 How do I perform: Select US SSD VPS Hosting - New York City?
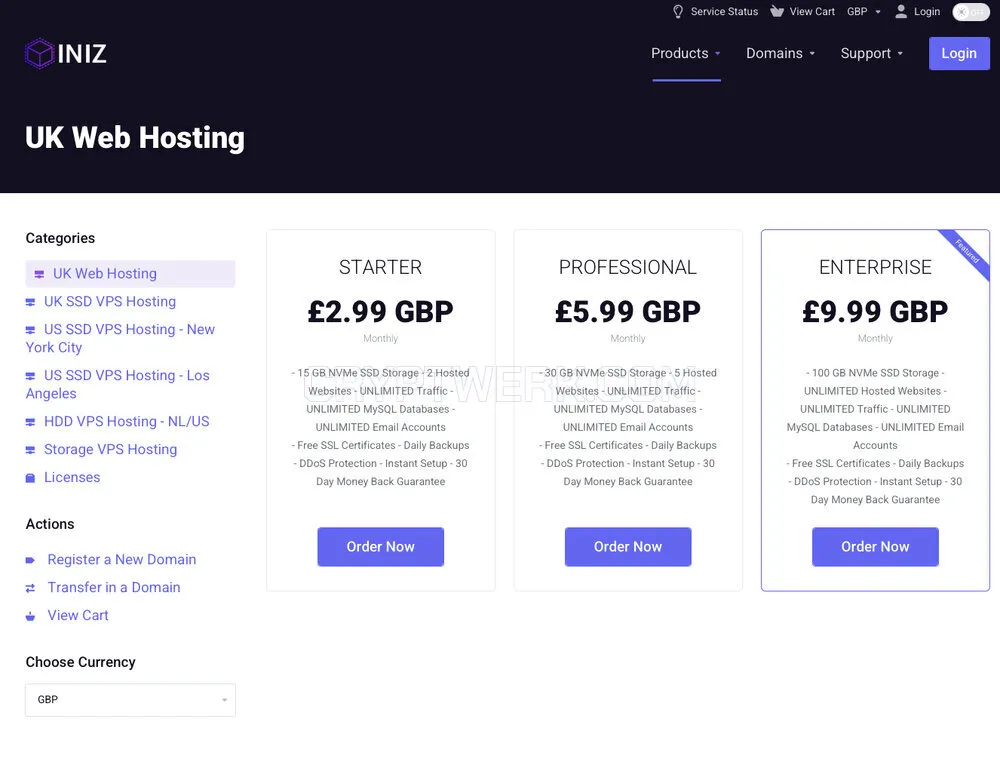120,339
